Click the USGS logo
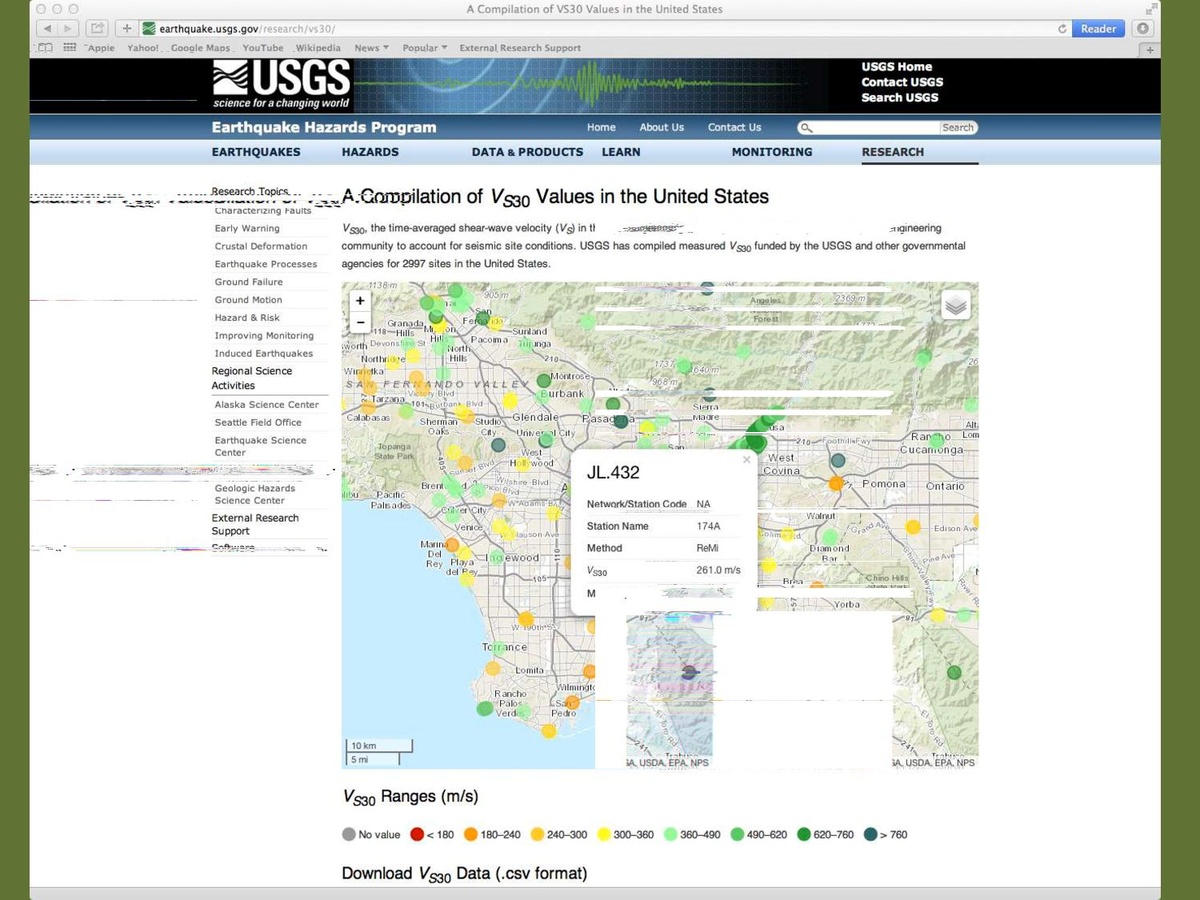The height and width of the screenshot is (900, 1200). tap(282, 84)
